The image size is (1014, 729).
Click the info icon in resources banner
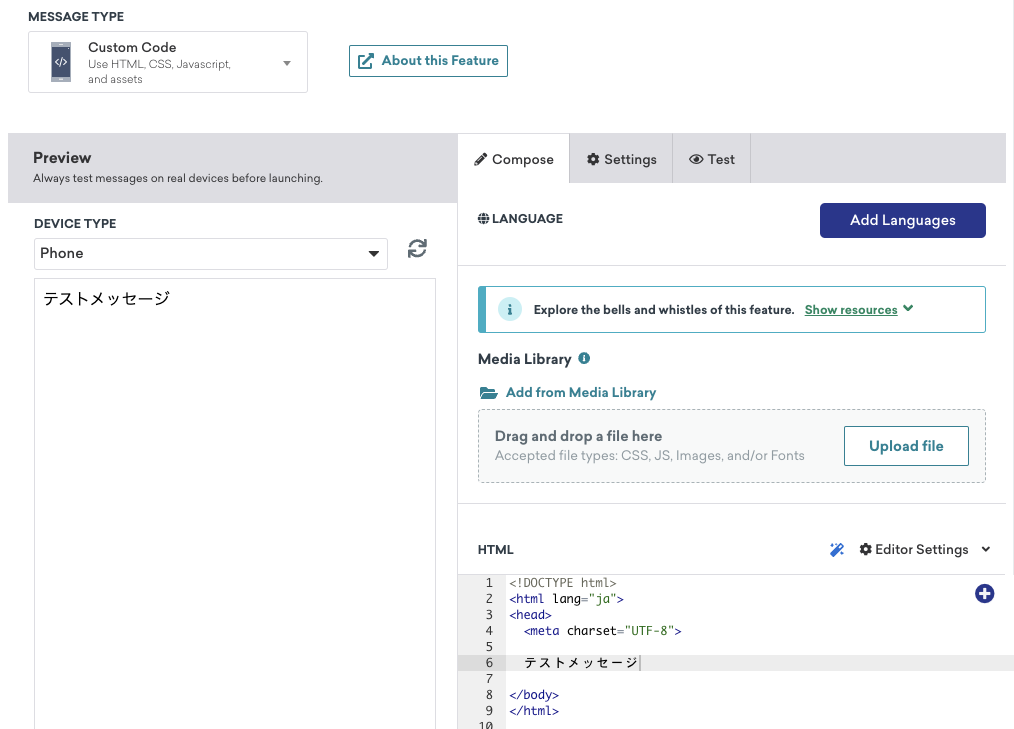[509, 309]
